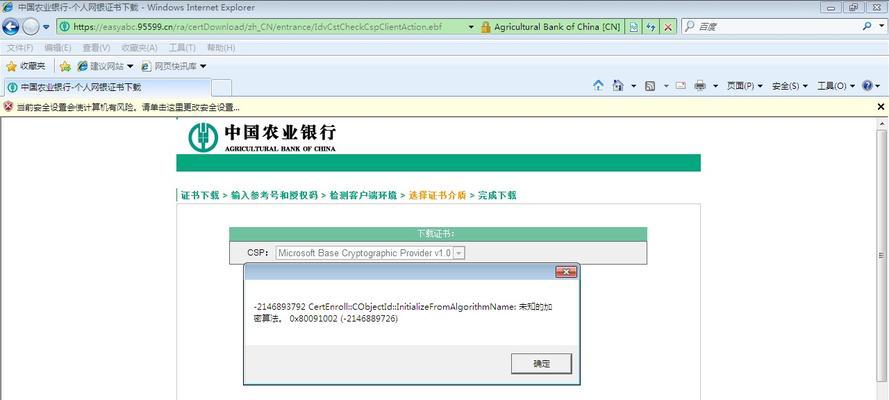Stop loading with the red X button
The image size is (889, 400).
(x=668, y=27)
